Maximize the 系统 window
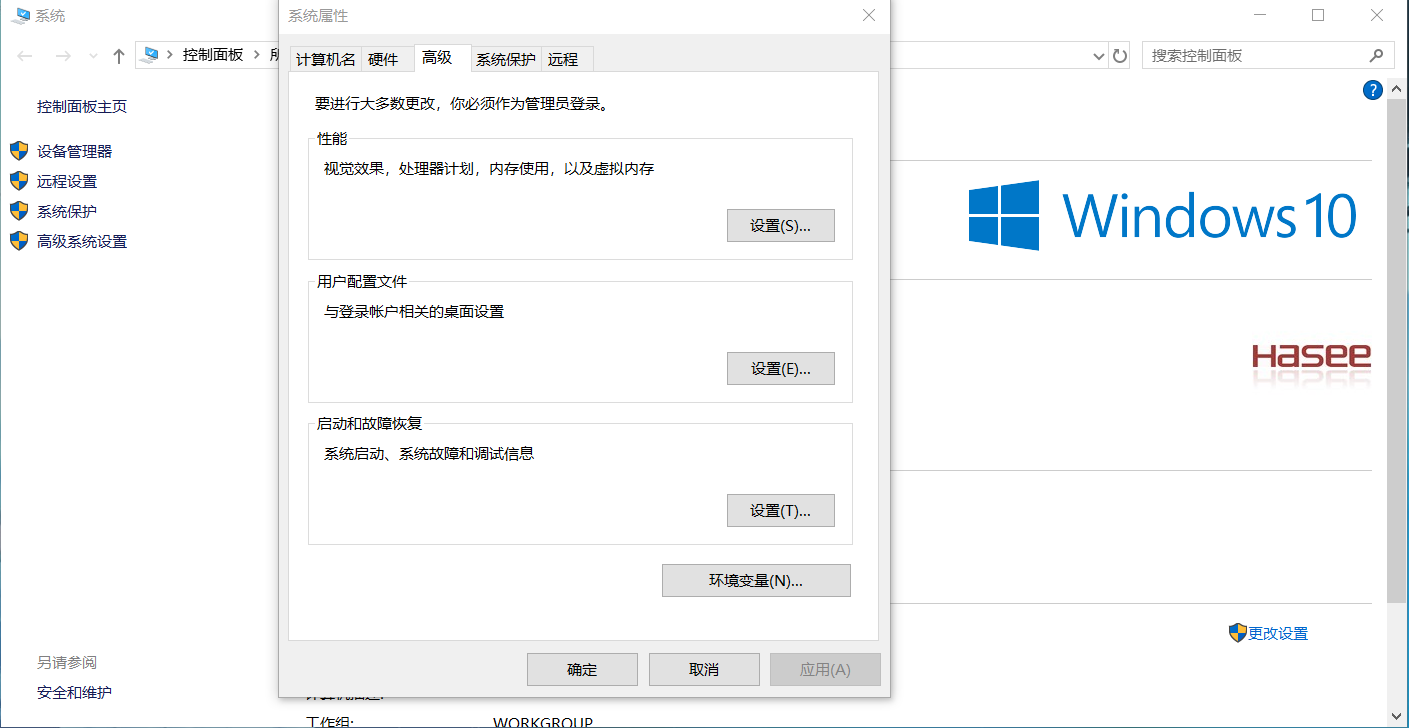This screenshot has height=728, width=1409. tap(1318, 15)
